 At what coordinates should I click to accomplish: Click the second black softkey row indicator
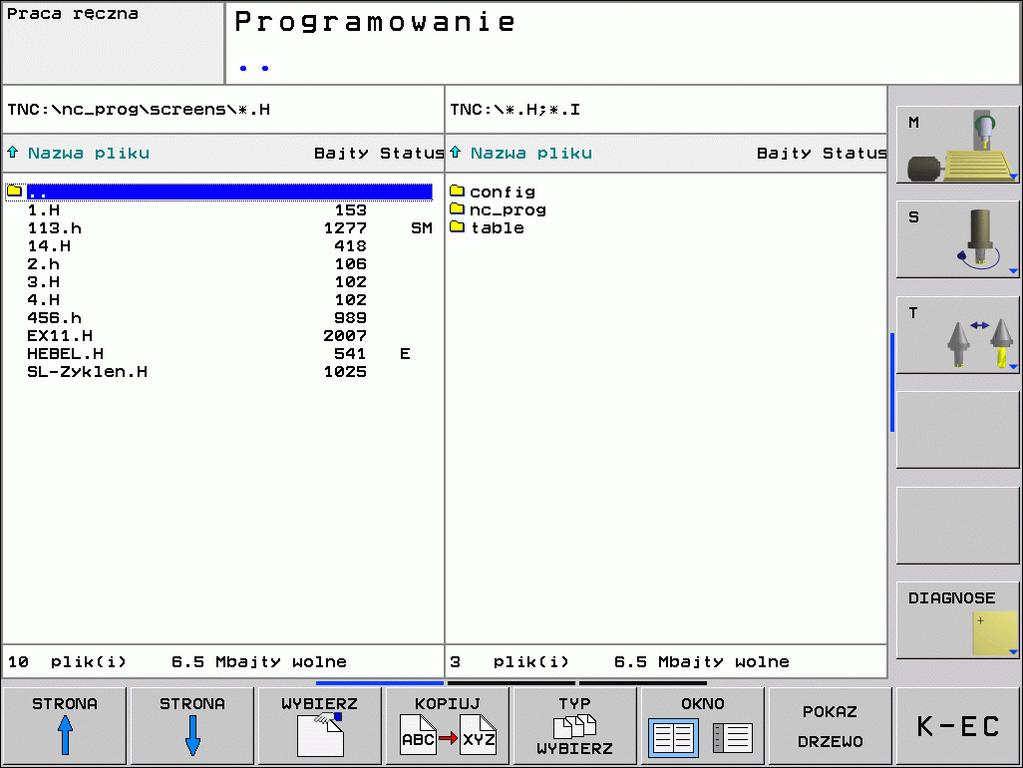pos(643,683)
